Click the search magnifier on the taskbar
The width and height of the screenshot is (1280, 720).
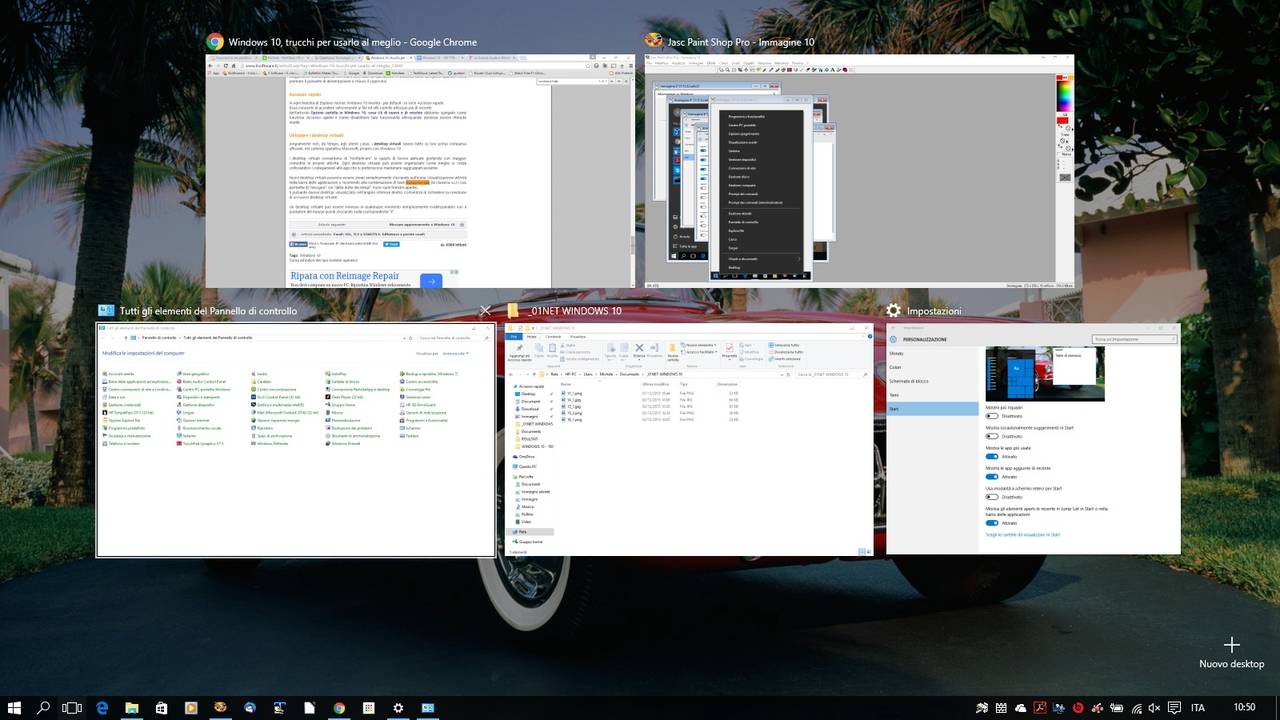pos(44,707)
